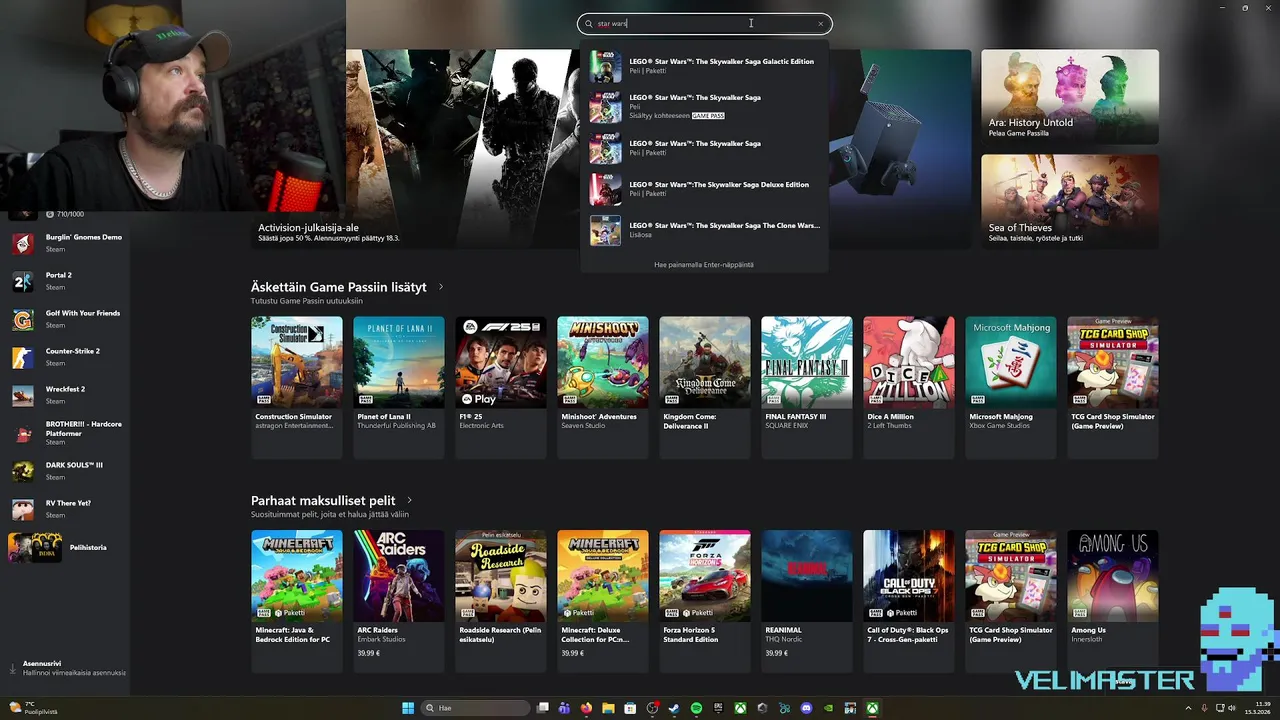Open Minecraft: Java & Bedrock Edition card

coord(297,600)
